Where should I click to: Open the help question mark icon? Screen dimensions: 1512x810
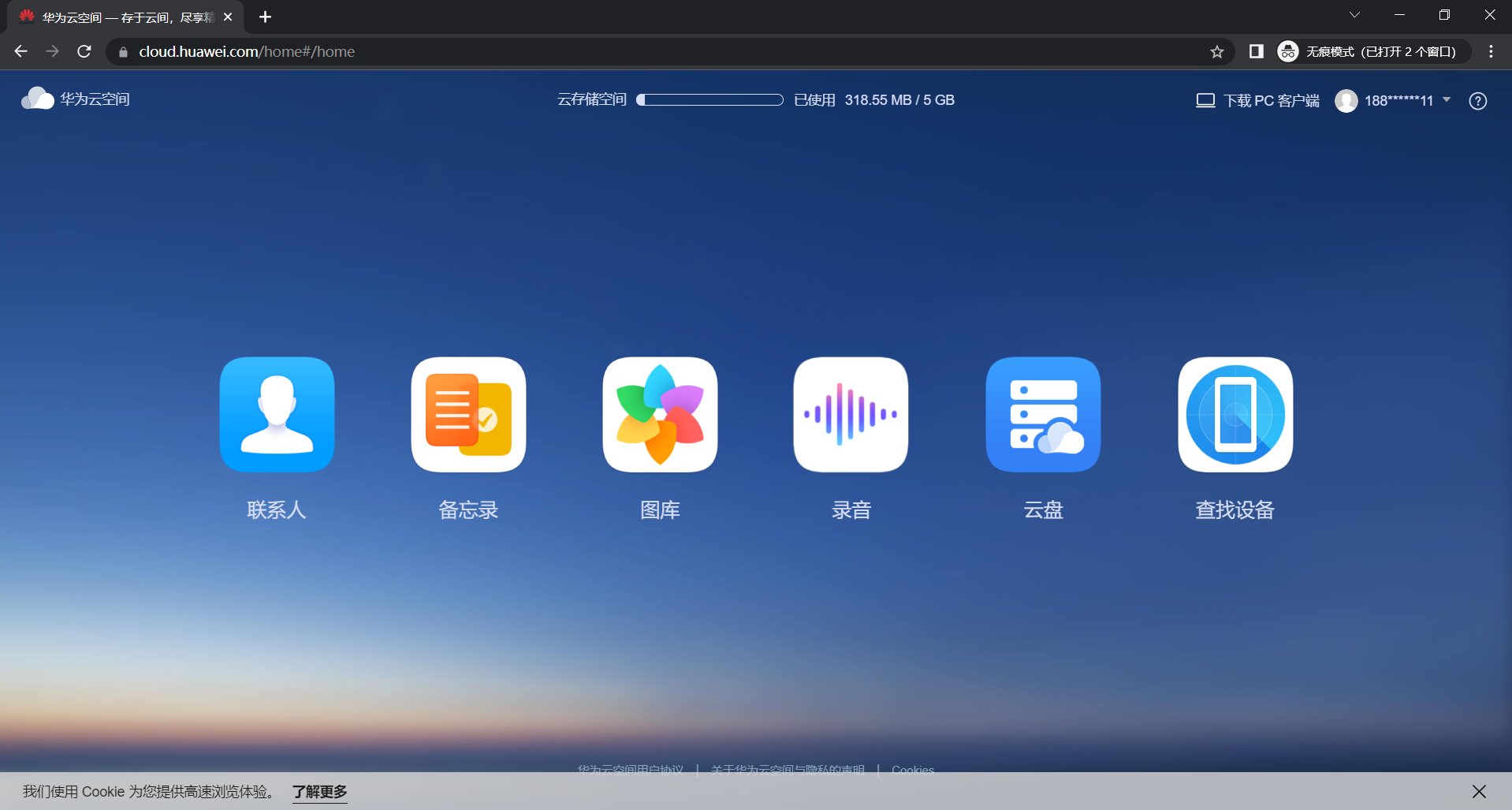pyautogui.click(x=1478, y=101)
